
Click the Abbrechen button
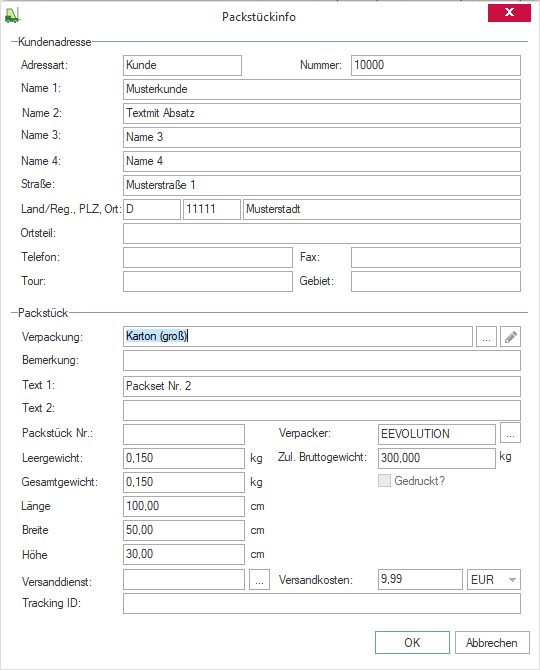[492, 642]
